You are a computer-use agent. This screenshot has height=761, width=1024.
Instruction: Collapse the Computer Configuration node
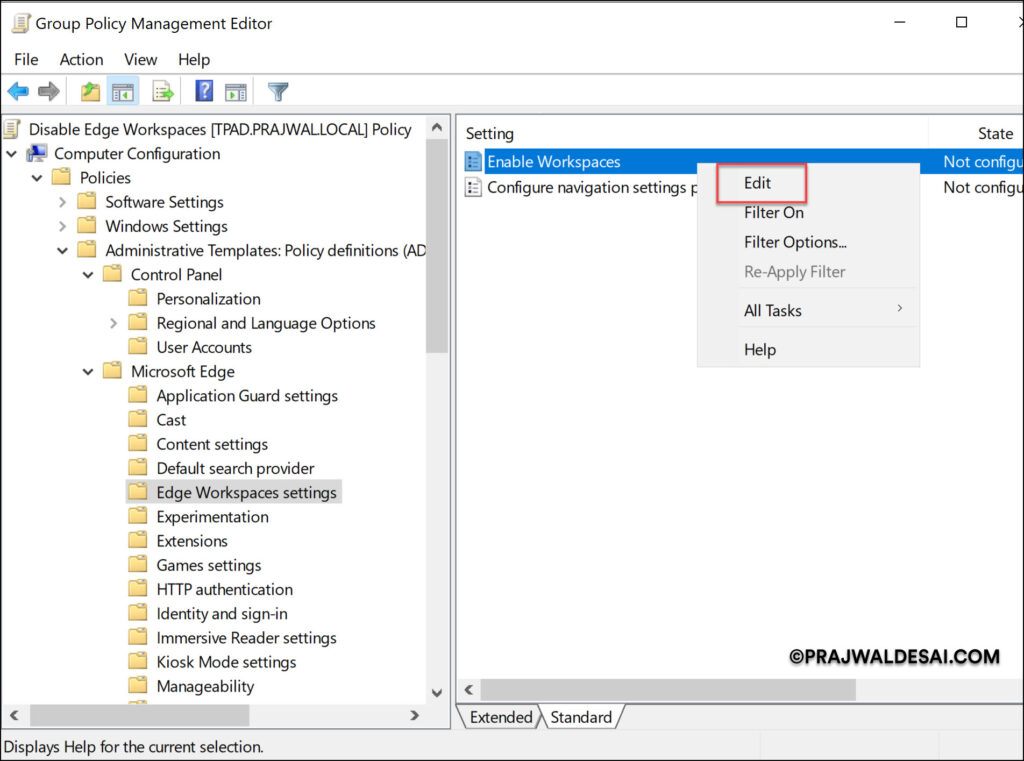coord(12,154)
